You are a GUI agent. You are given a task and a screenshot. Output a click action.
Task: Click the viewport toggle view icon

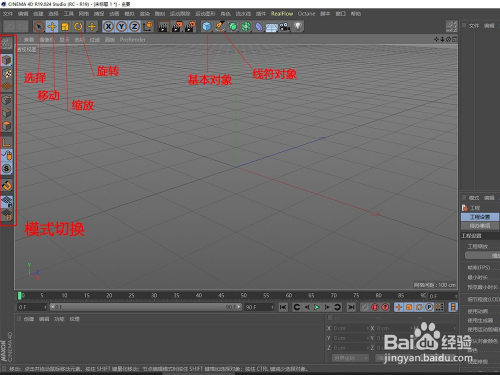tap(454, 39)
